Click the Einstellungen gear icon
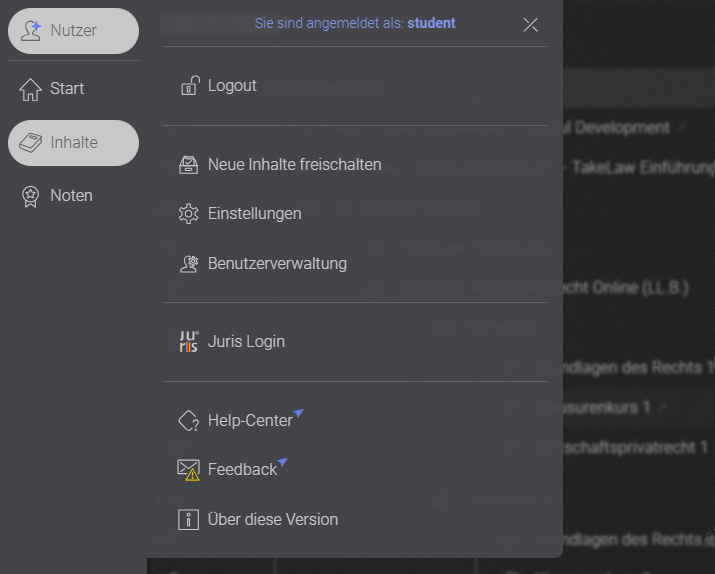The width and height of the screenshot is (715, 574). pyautogui.click(x=188, y=214)
